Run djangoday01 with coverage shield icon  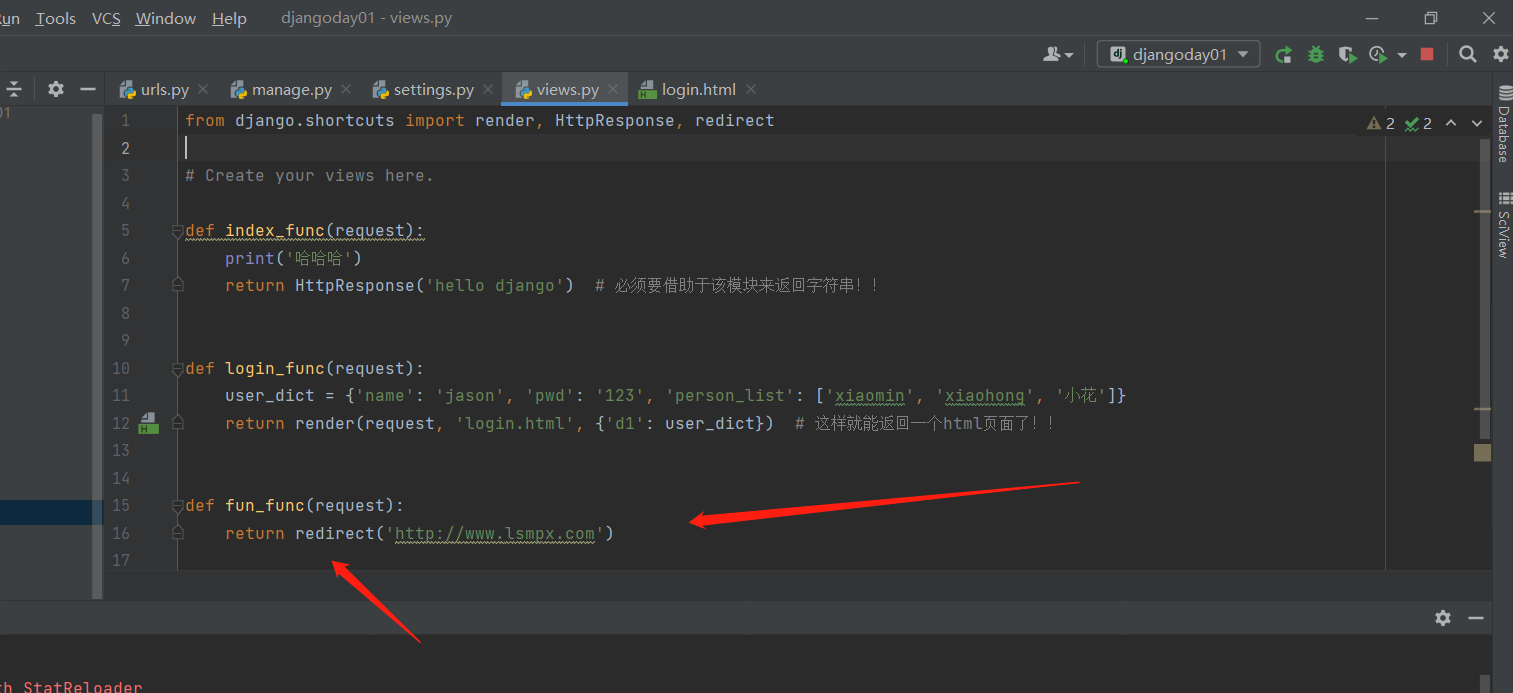1347,55
